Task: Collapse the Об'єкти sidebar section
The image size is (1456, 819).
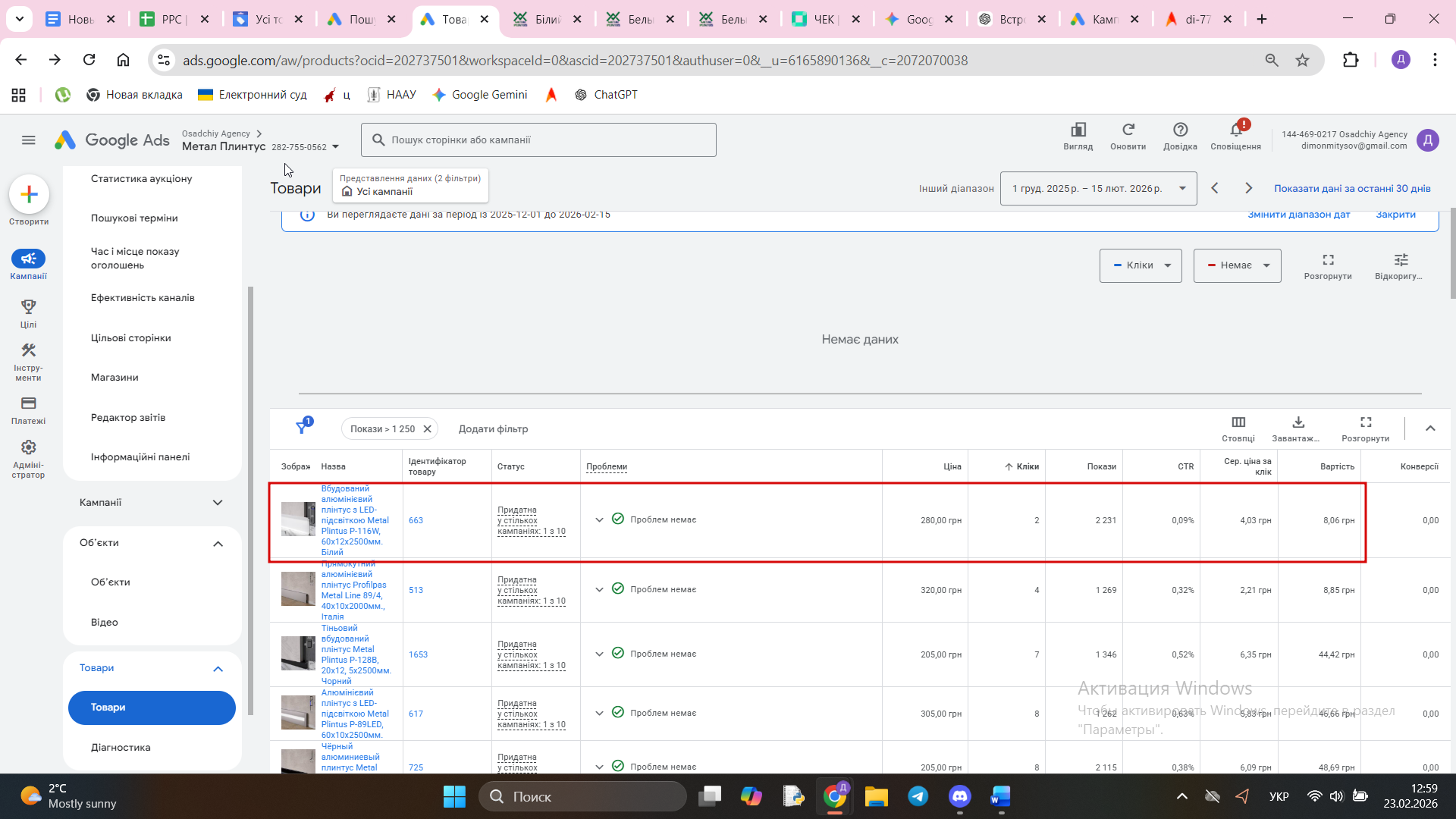Action: 218,544
